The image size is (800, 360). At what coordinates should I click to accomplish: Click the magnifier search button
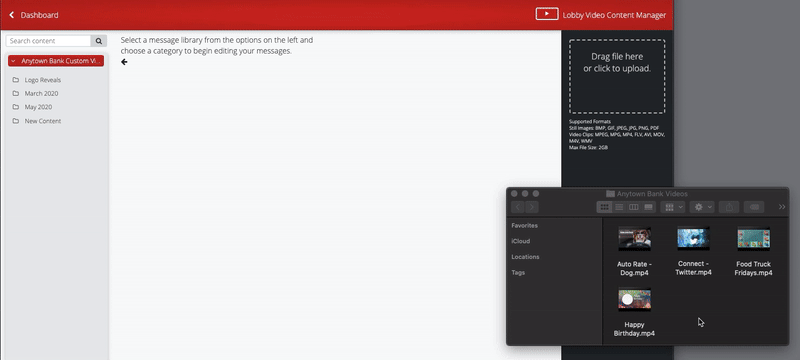[99, 41]
